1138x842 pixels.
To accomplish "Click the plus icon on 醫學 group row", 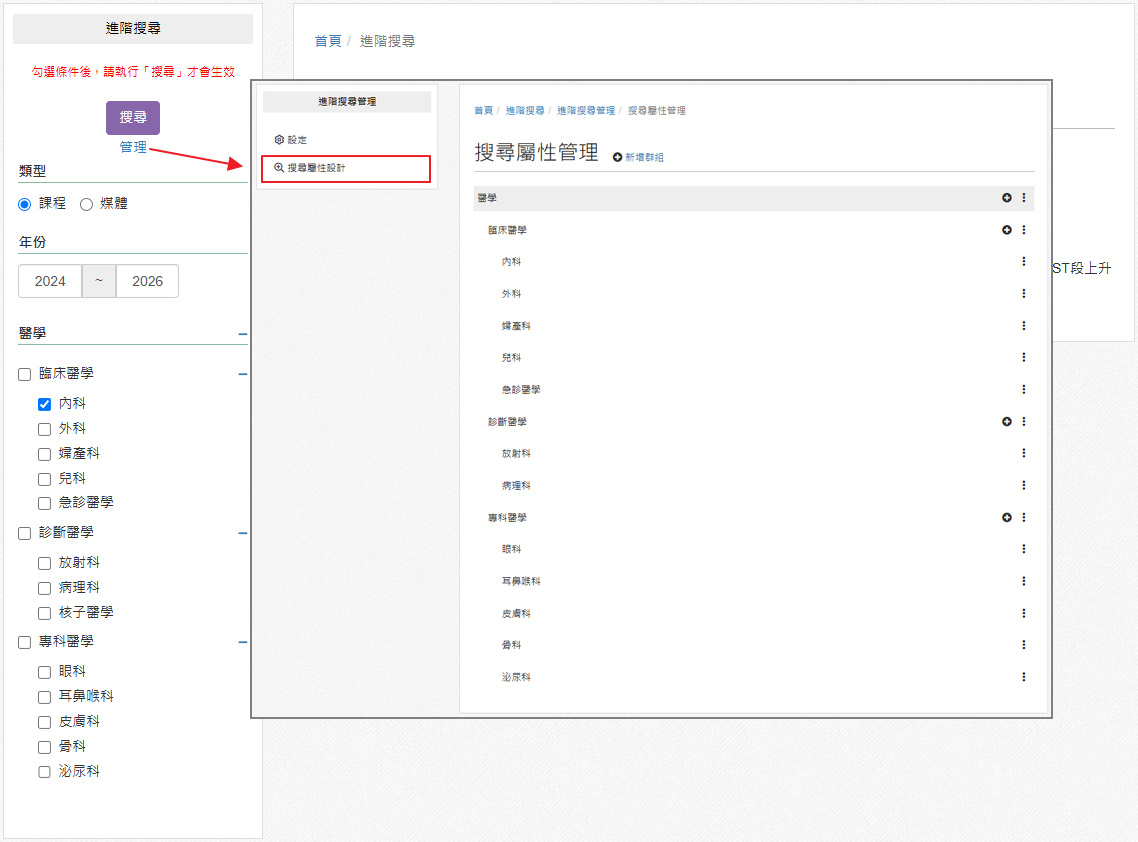I will (1007, 197).
